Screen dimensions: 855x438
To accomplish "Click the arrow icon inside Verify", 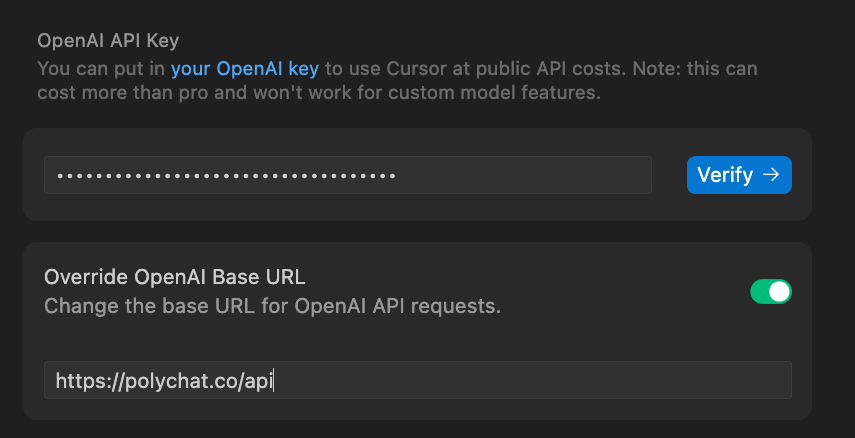I will 771,174.
